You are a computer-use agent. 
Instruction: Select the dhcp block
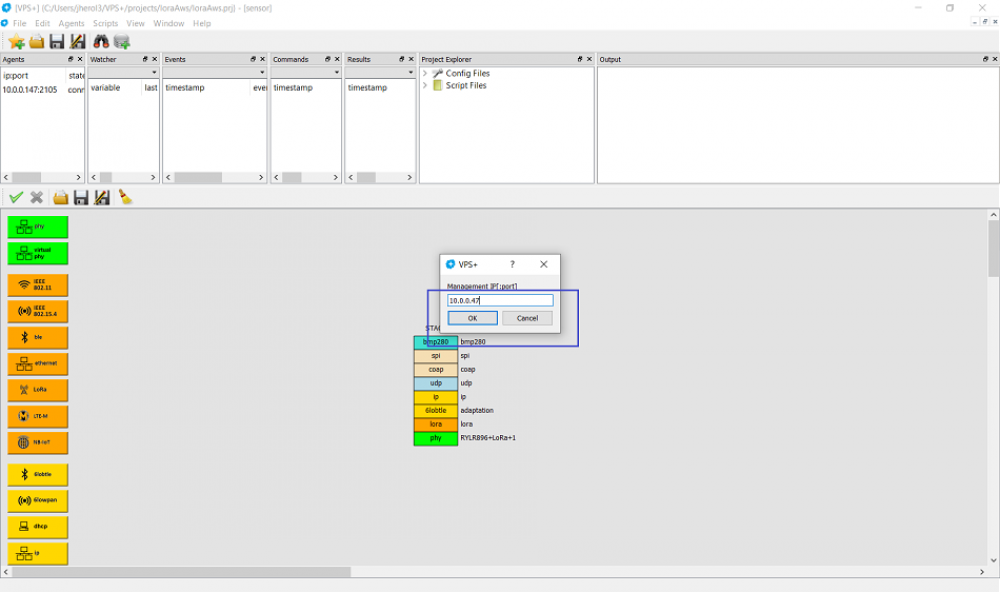(x=38, y=527)
